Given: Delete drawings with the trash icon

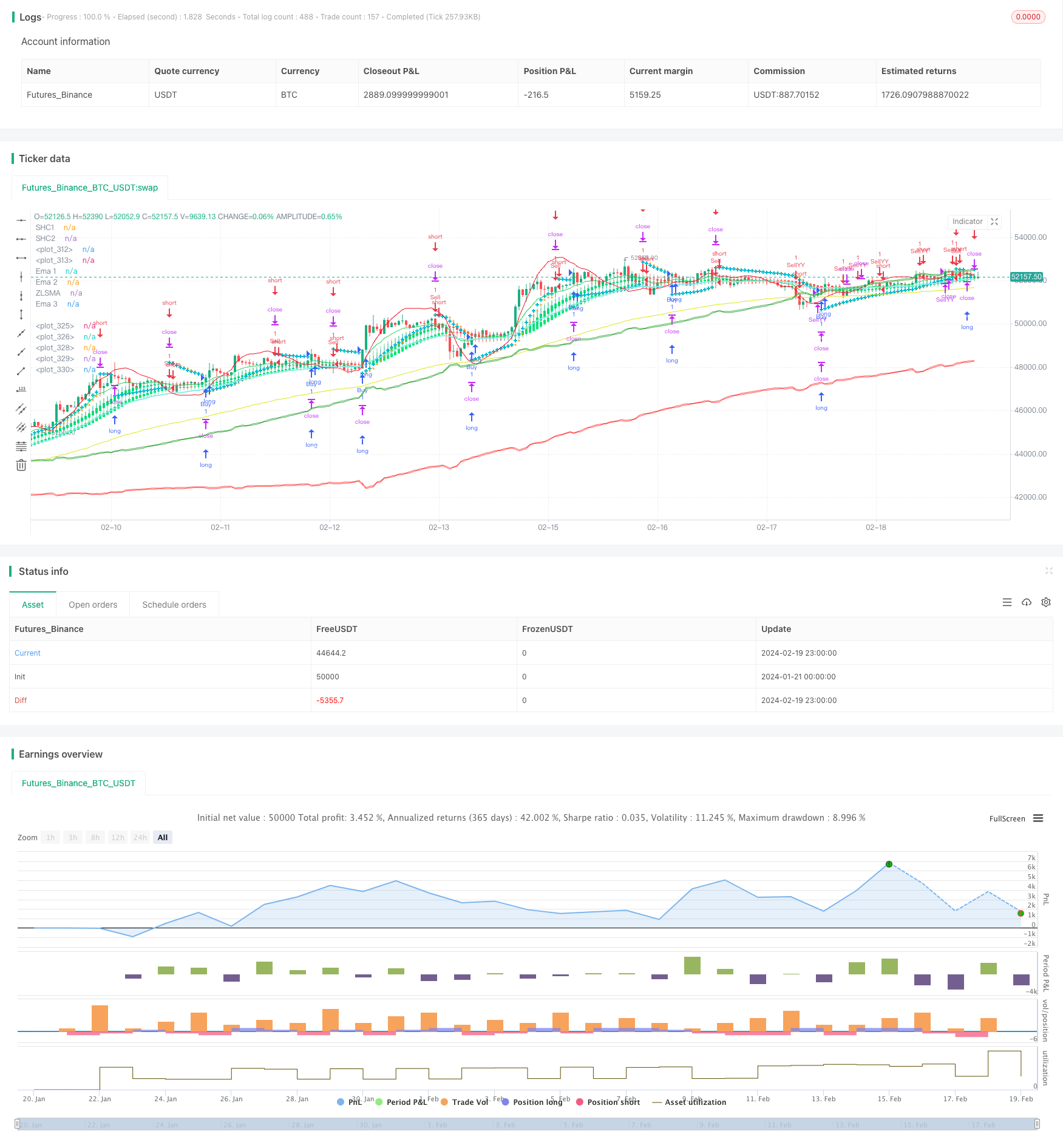Looking at the screenshot, I should [21, 465].
